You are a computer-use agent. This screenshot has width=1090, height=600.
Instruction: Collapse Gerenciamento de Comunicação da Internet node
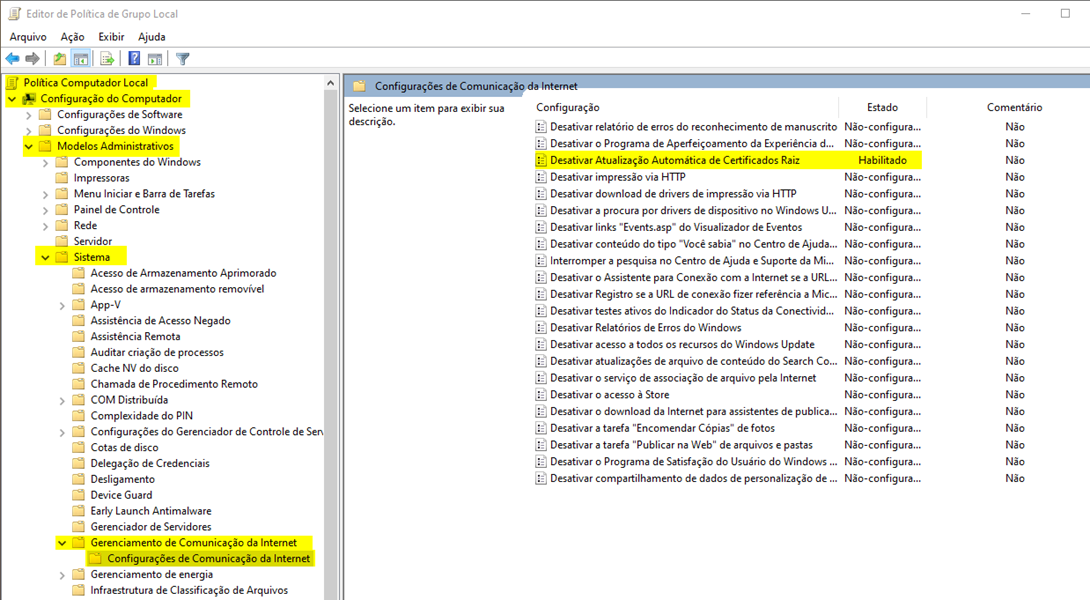tap(62, 543)
